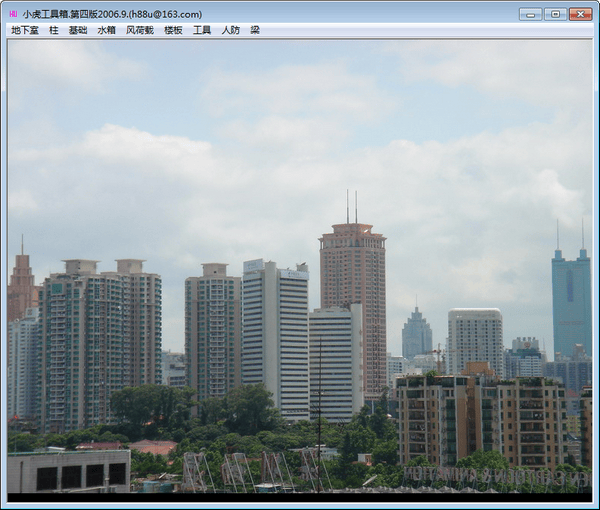This screenshot has width=600, height=510.
Task: Open the 地下室 menu
Action: tap(25, 30)
